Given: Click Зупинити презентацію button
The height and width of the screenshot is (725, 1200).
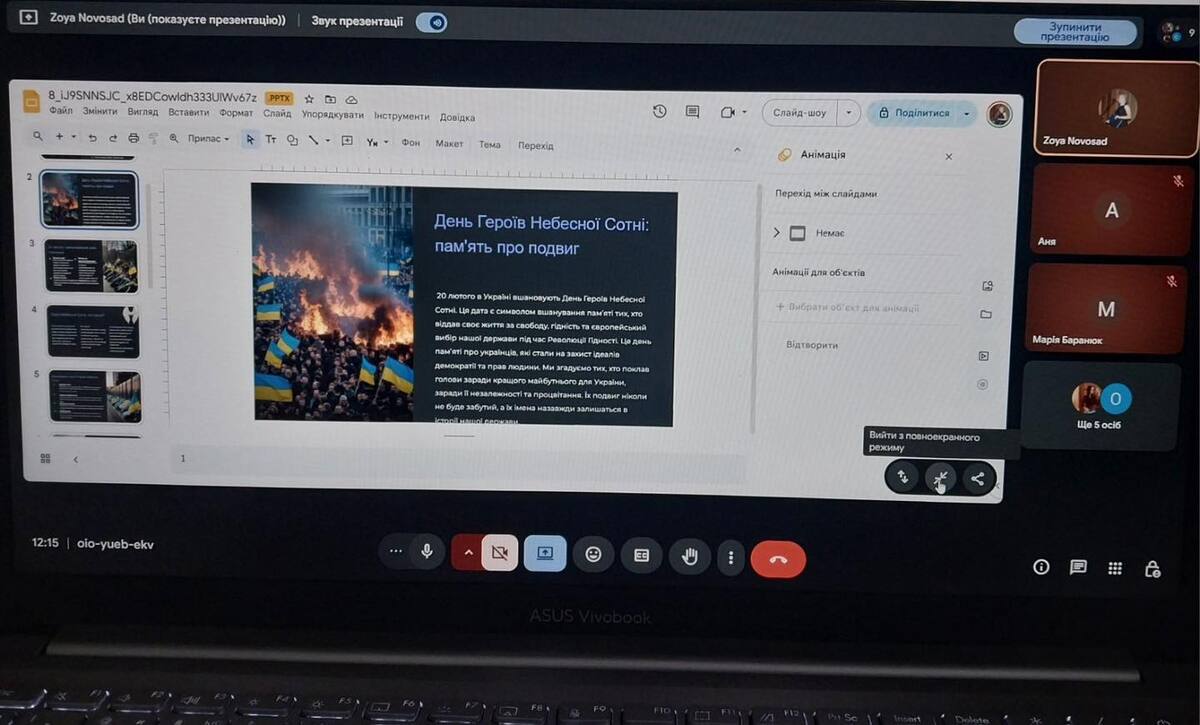Looking at the screenshot, I should point(1075,32).
